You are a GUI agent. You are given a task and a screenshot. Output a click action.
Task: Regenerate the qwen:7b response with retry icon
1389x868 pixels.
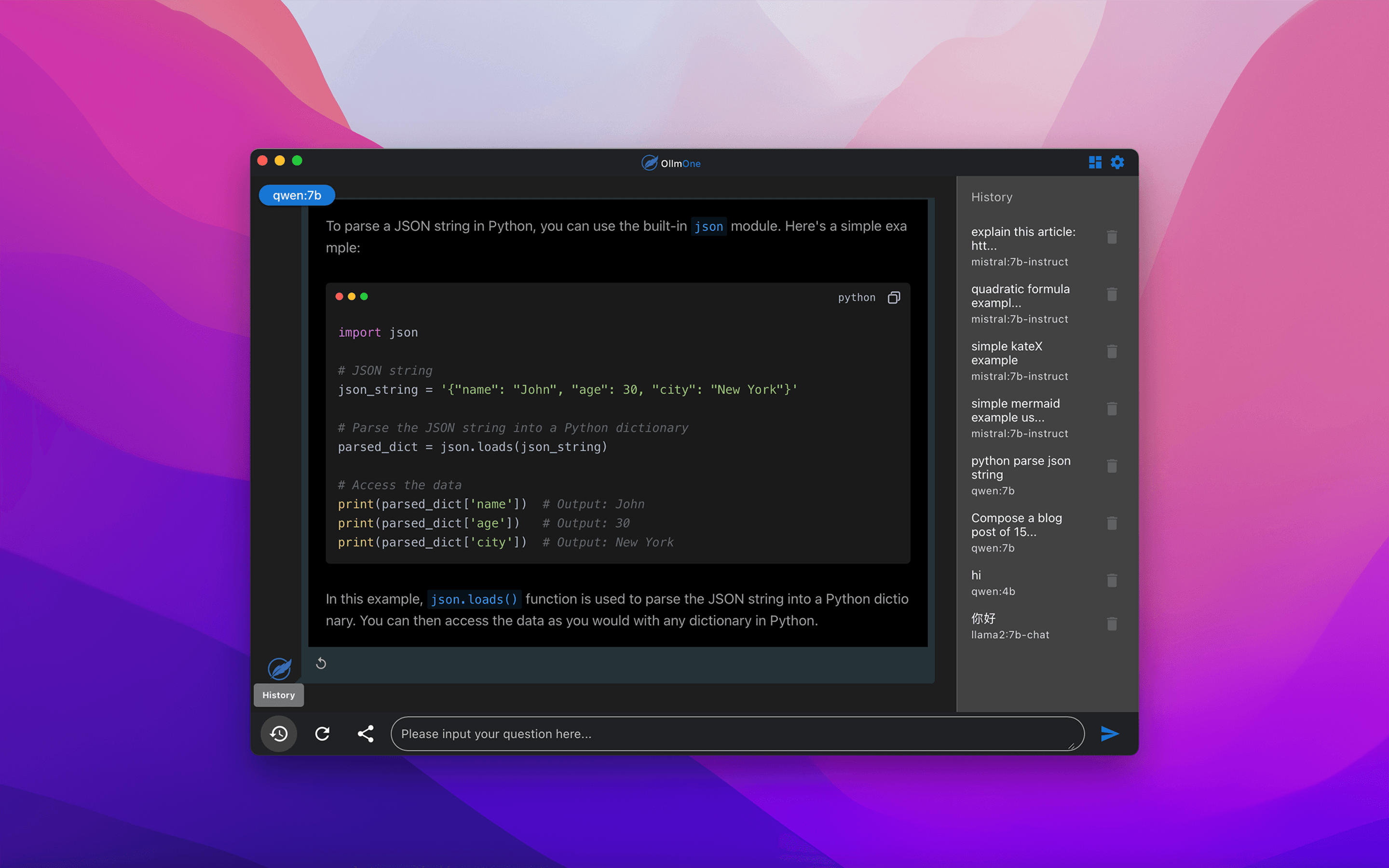321,664
